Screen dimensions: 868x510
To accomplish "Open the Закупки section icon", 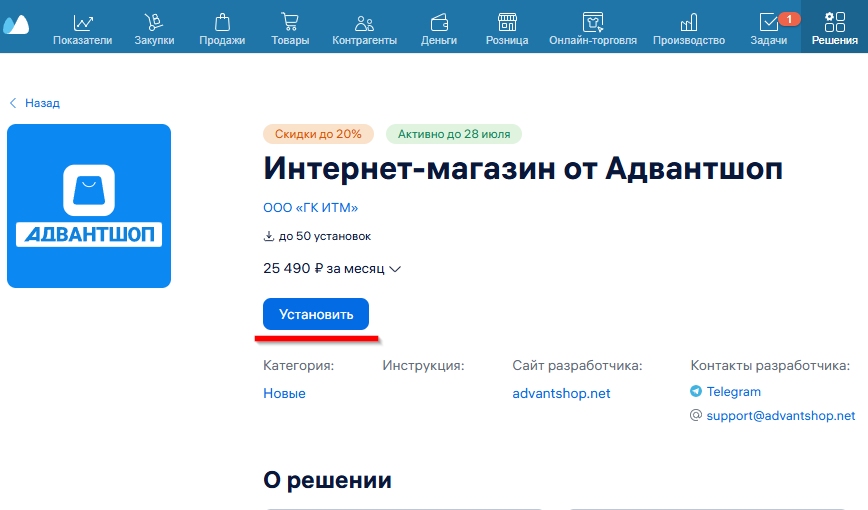I will click(154, 22).
